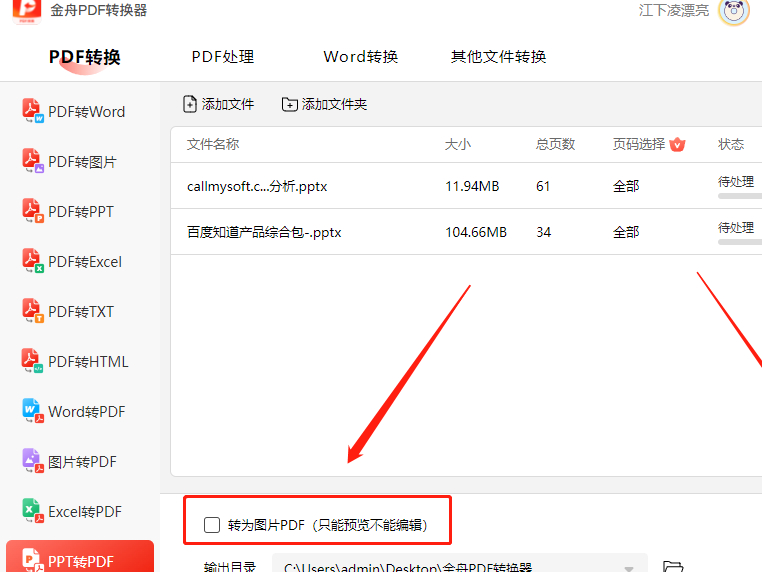The height and width of the screenshot is (572, 762).
Task: Open 页码选择 全部 for callmysoft file
Action: [x=626, y=186]
